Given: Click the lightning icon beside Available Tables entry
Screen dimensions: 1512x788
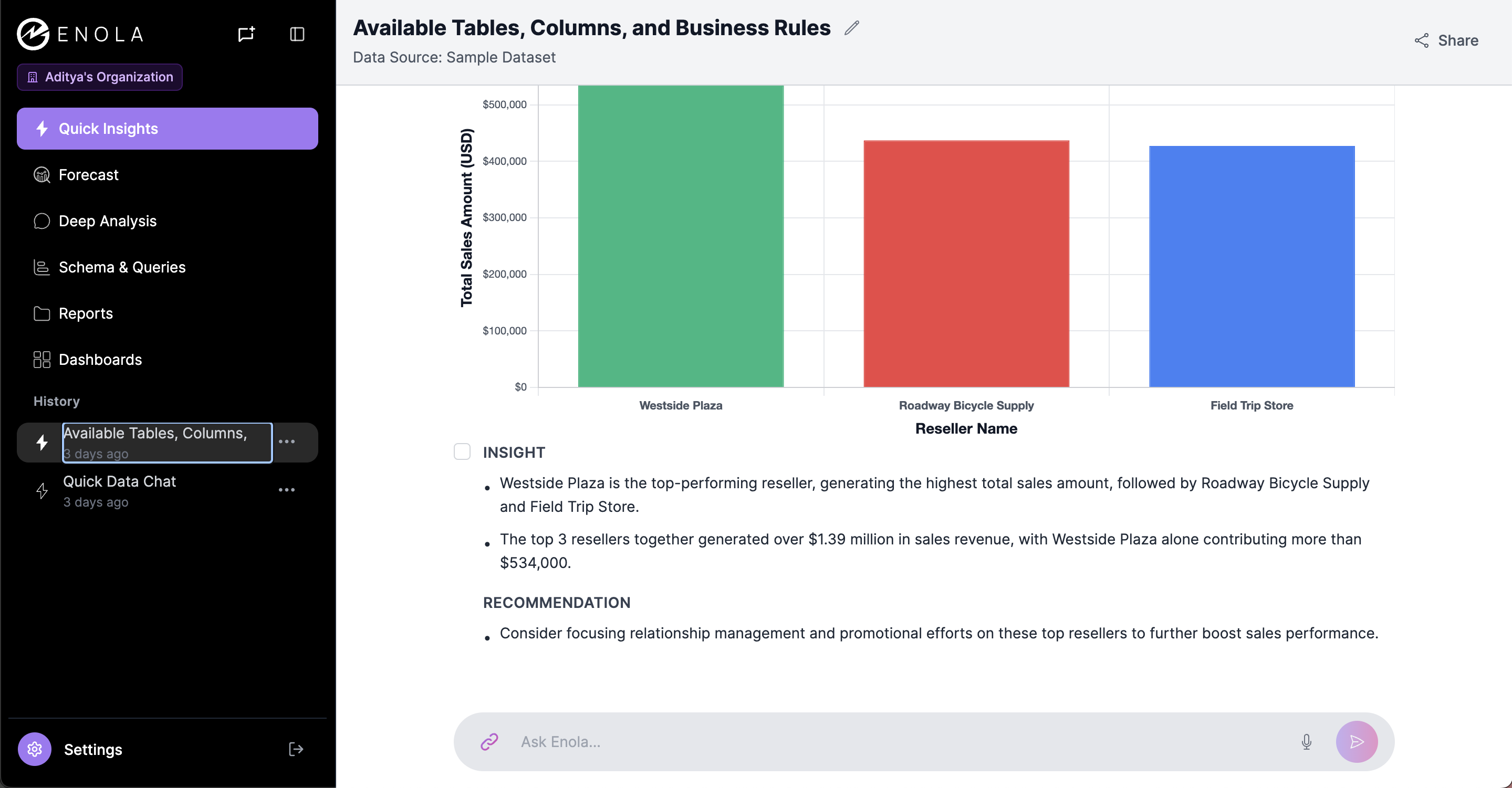Looking at the screenshot, I should point(41,443).
